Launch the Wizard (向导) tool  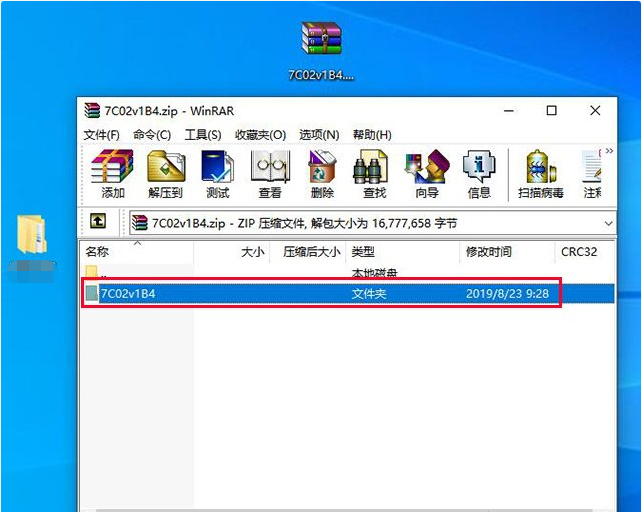pos(427,174)
